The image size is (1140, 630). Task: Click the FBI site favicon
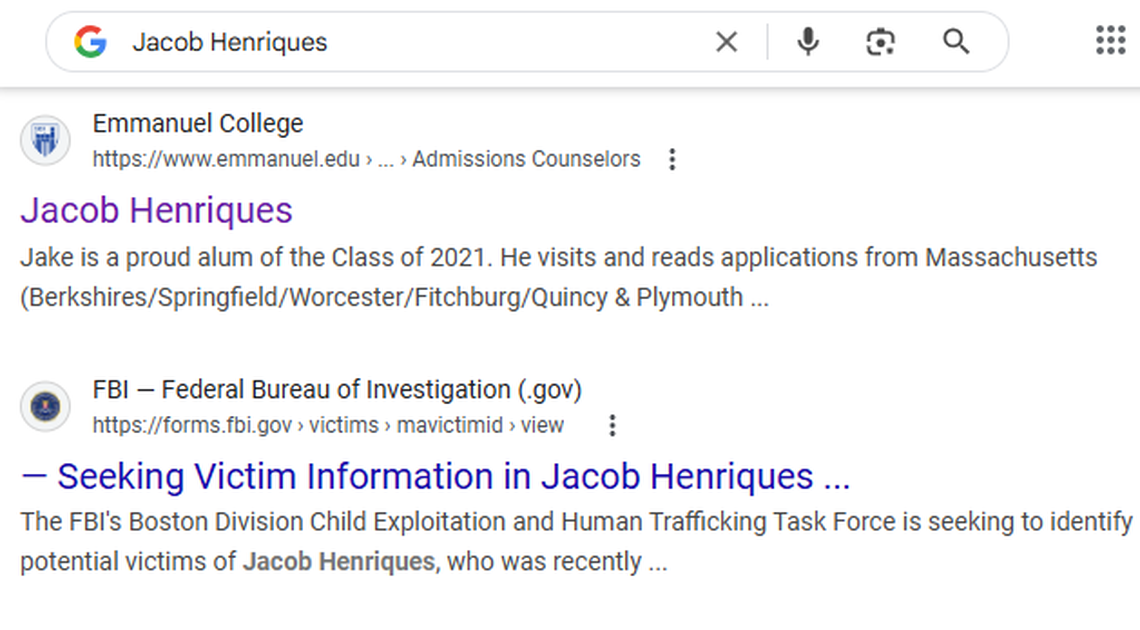45,406
